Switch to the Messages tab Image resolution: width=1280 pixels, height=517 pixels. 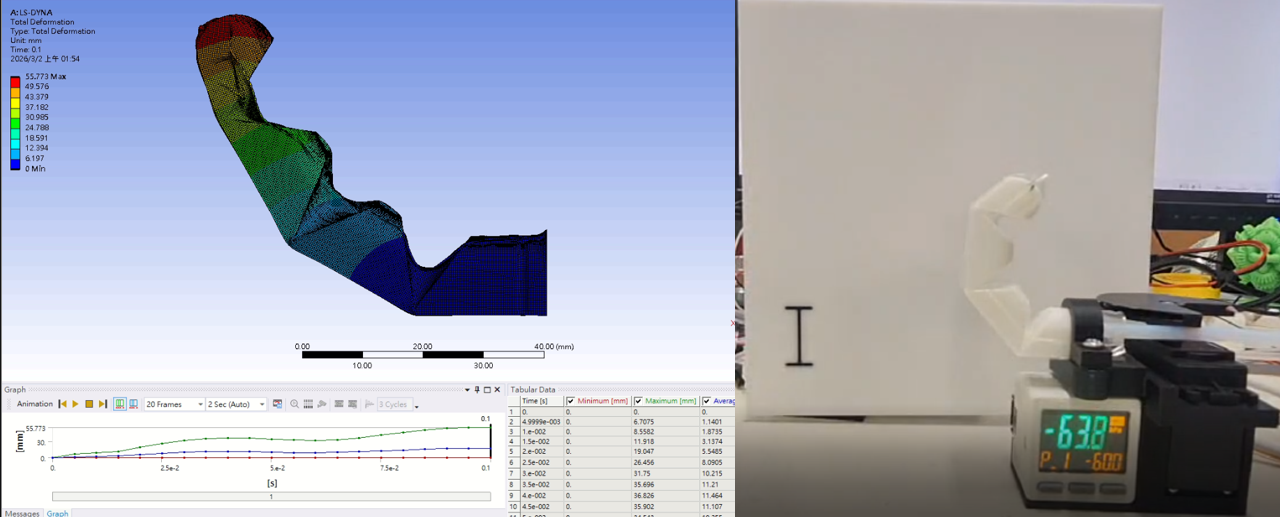(x=22, y=513)
